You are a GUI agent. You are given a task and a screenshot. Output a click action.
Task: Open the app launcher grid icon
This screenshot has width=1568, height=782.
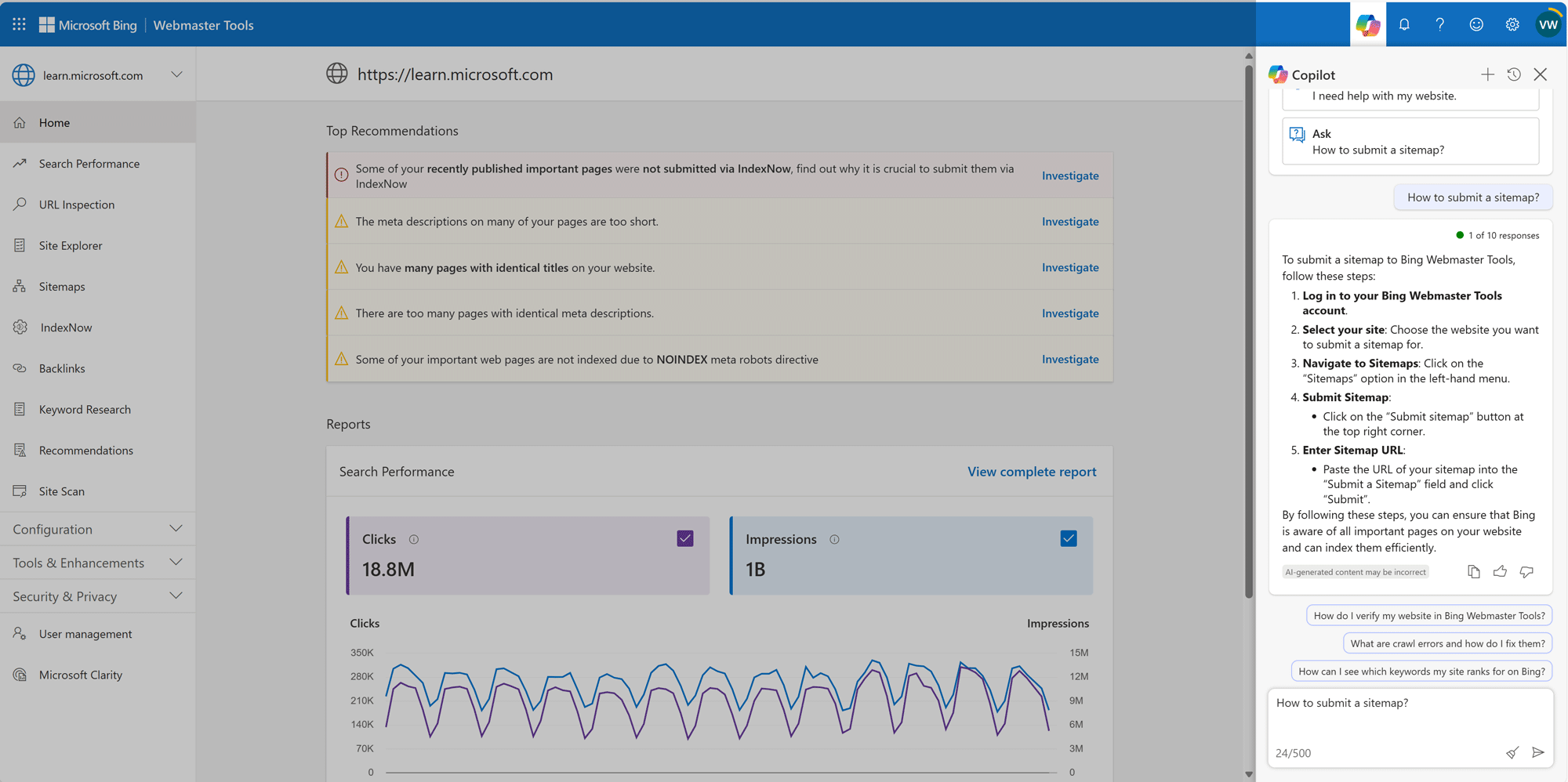tap(20, 24)
